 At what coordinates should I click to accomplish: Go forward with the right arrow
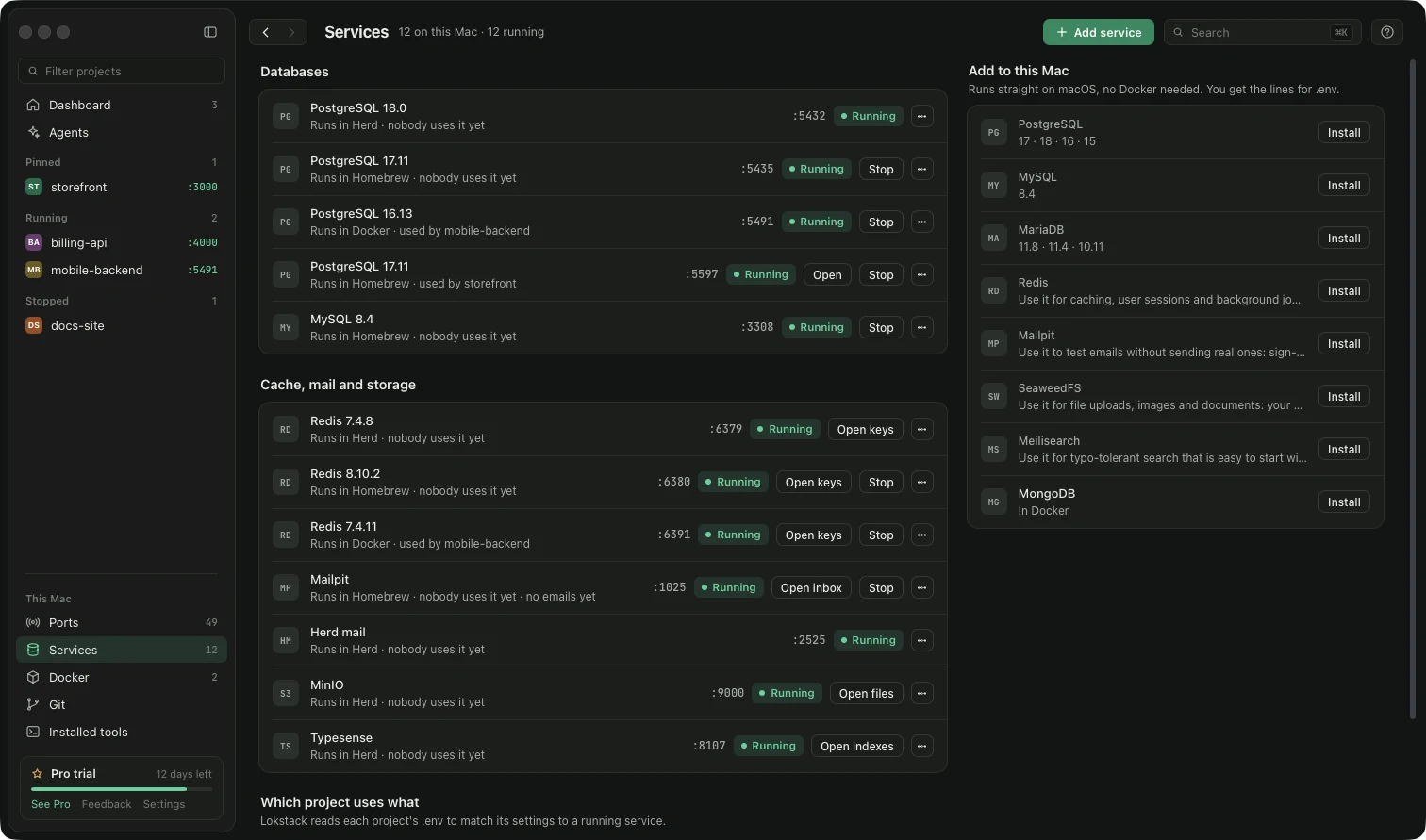point(292,32)
